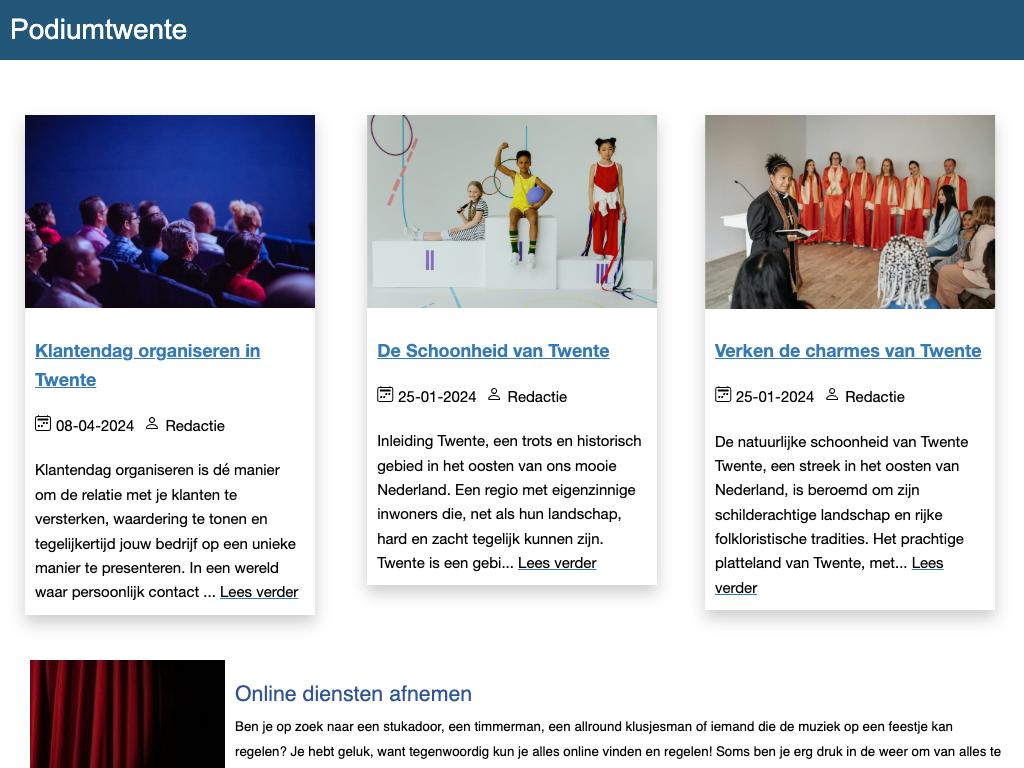The image size is (1024, 768).
Task: Click author icon on De Schoonheid card
Action: click(x=494, y=395)
